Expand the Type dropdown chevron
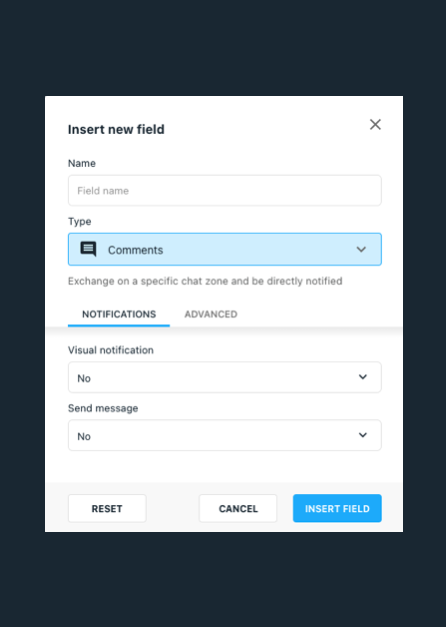 click(361, 250)
